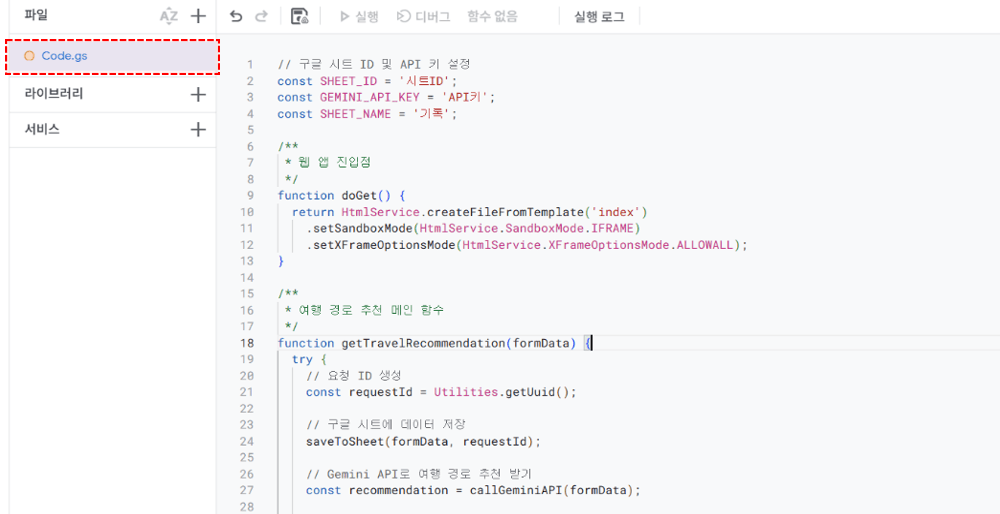The width and height of the screenshot is (1000, 514).
Task: Add a new file using plus icon
Action: [198, 16]
